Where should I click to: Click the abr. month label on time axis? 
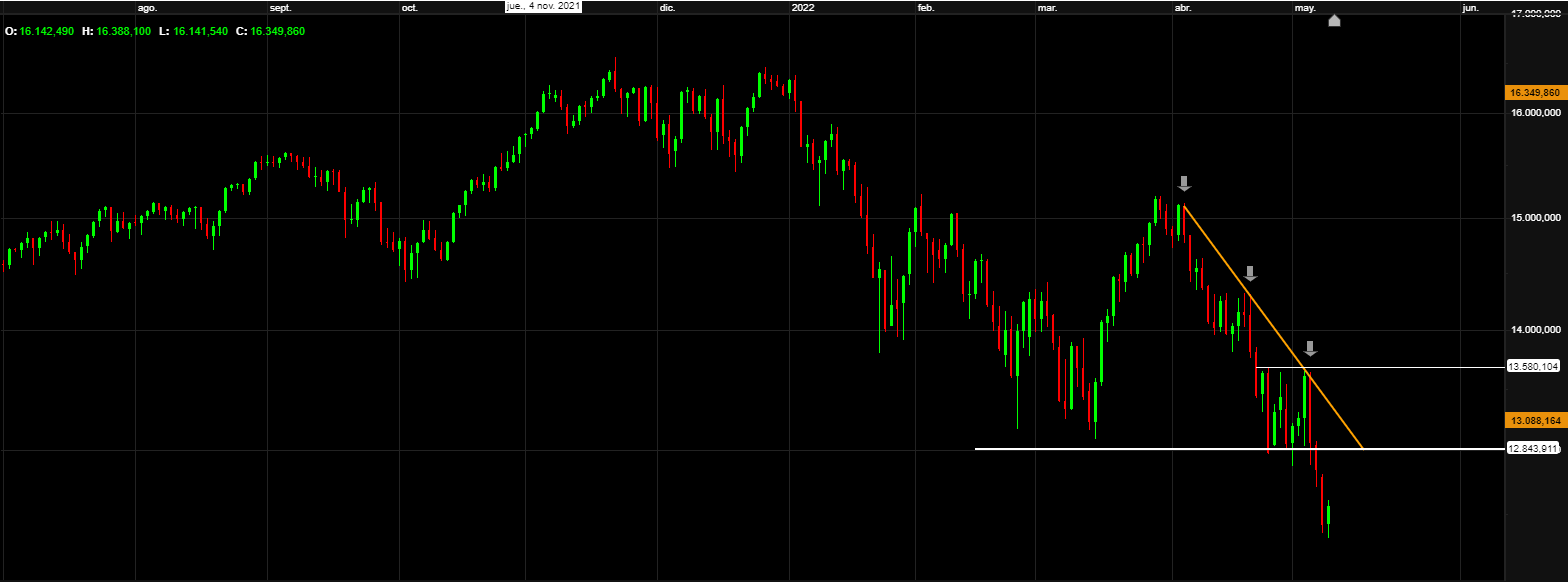[1183, 7]
